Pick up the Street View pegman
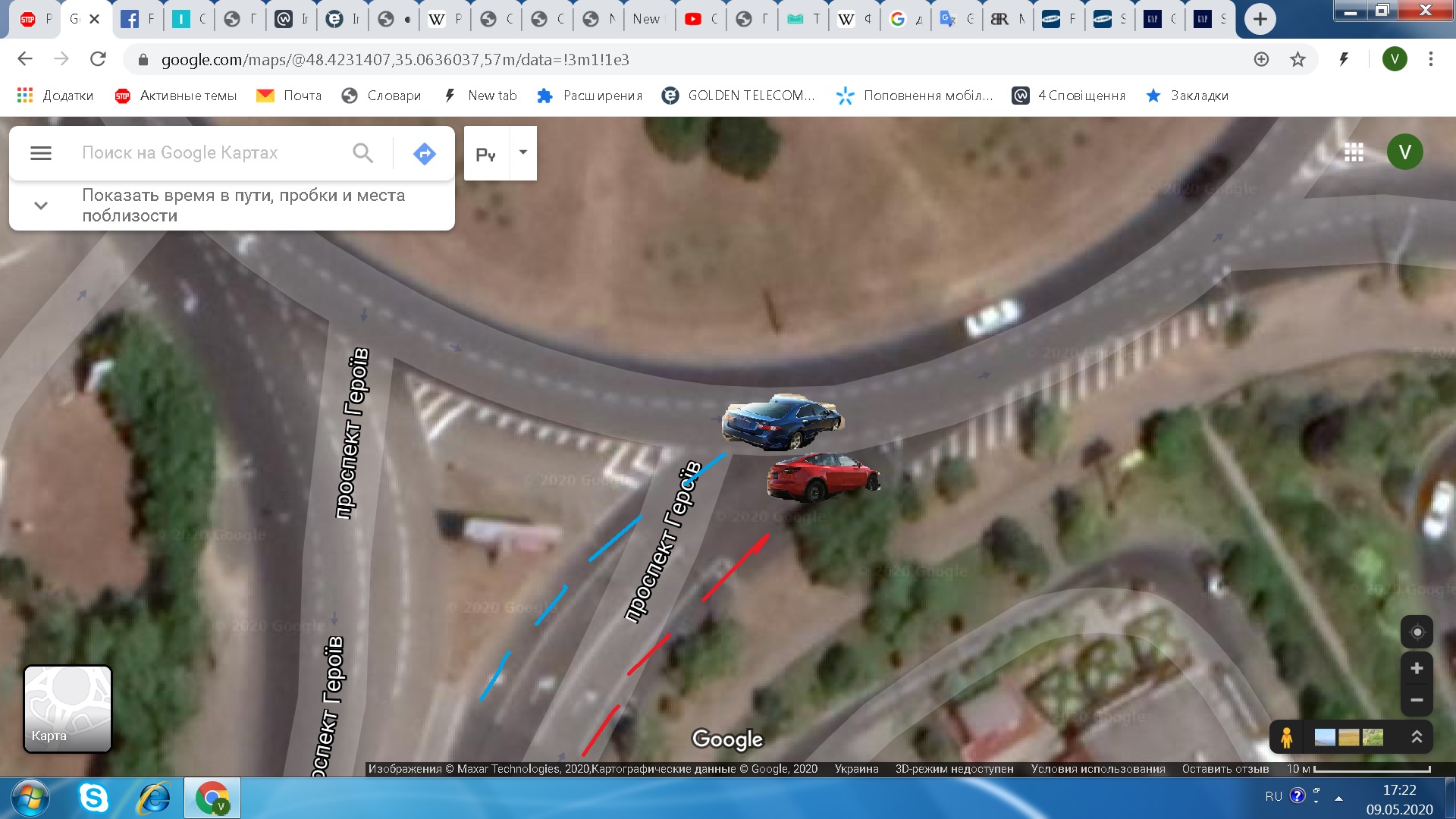This screenshot has height=819, width=1456. click(1287, 737)
